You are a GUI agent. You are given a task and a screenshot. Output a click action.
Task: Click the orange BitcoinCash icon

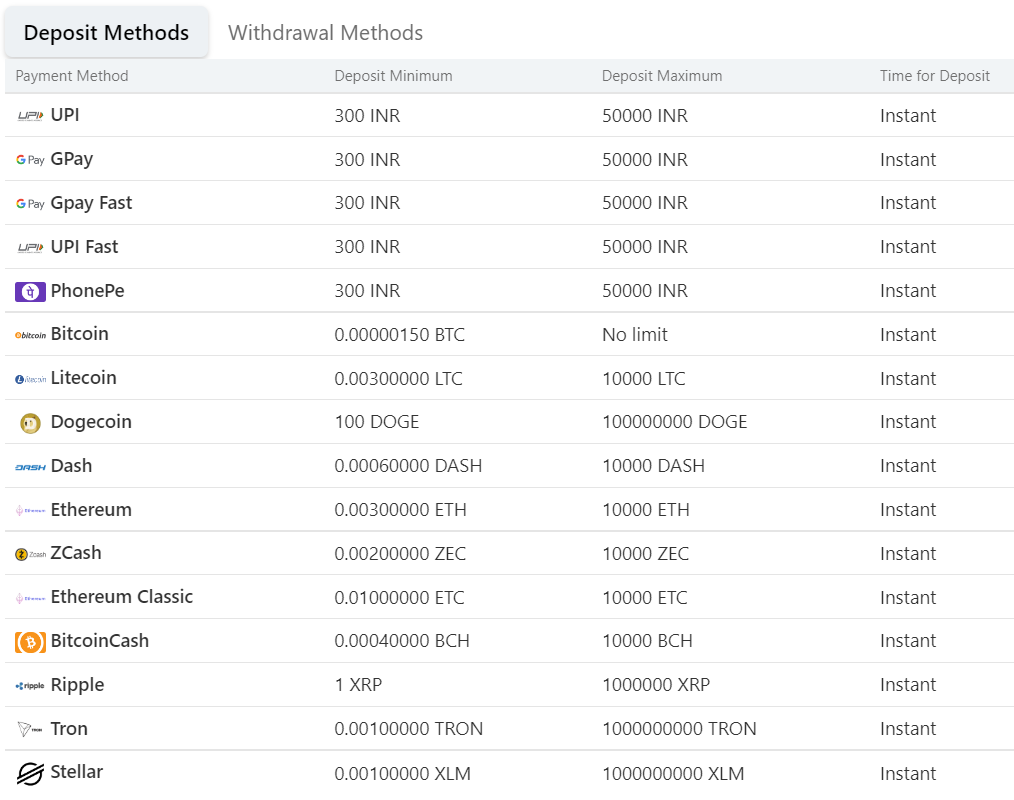tap(30, 642)
